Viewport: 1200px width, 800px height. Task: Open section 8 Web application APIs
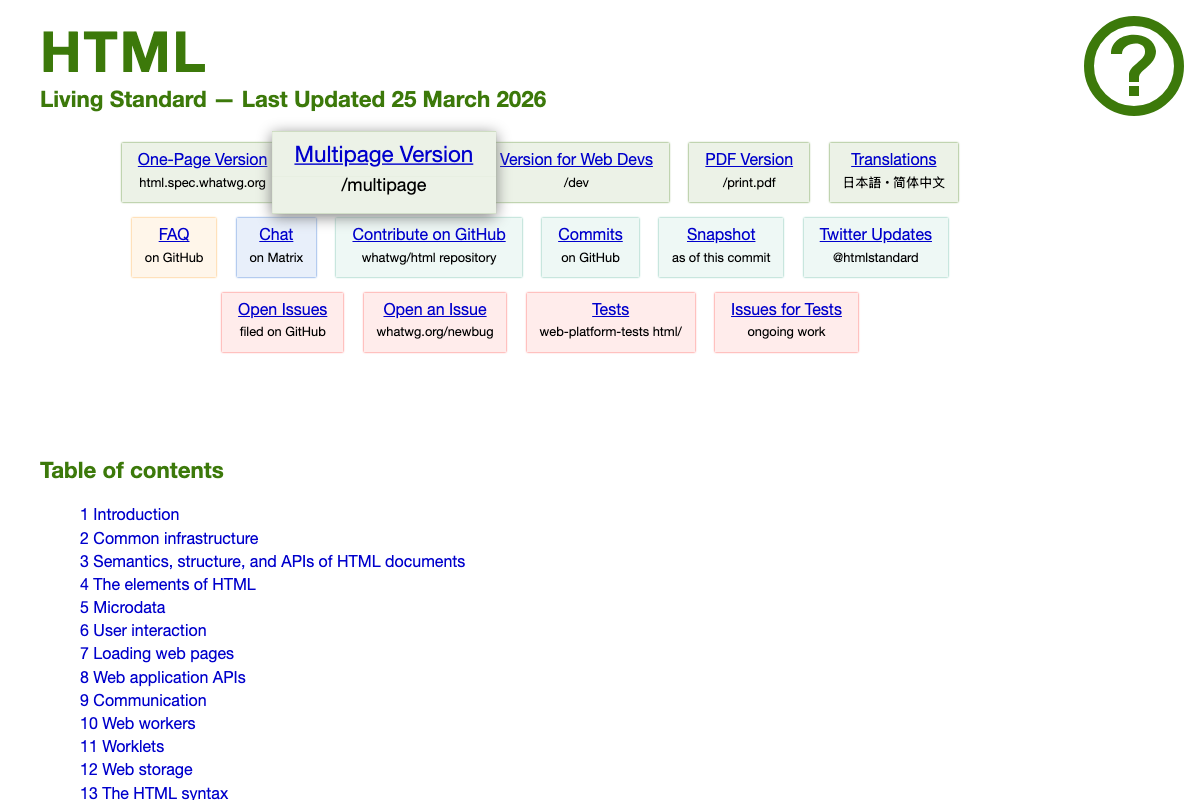(x=163, y=677)
